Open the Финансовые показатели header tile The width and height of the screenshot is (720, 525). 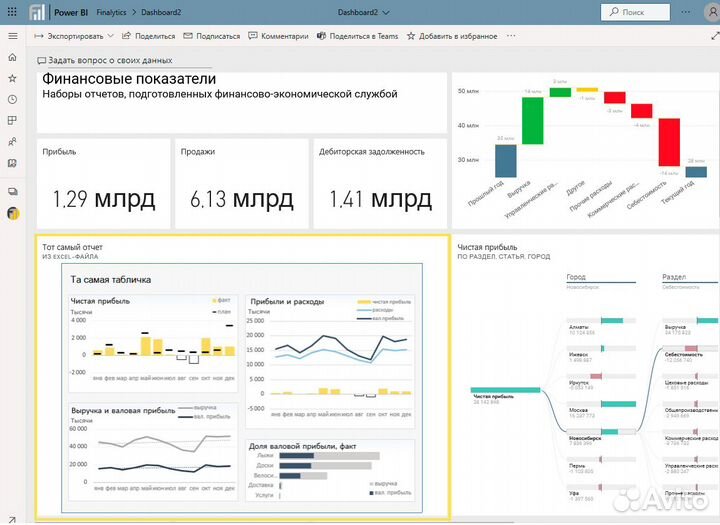[x=242, y=102]
